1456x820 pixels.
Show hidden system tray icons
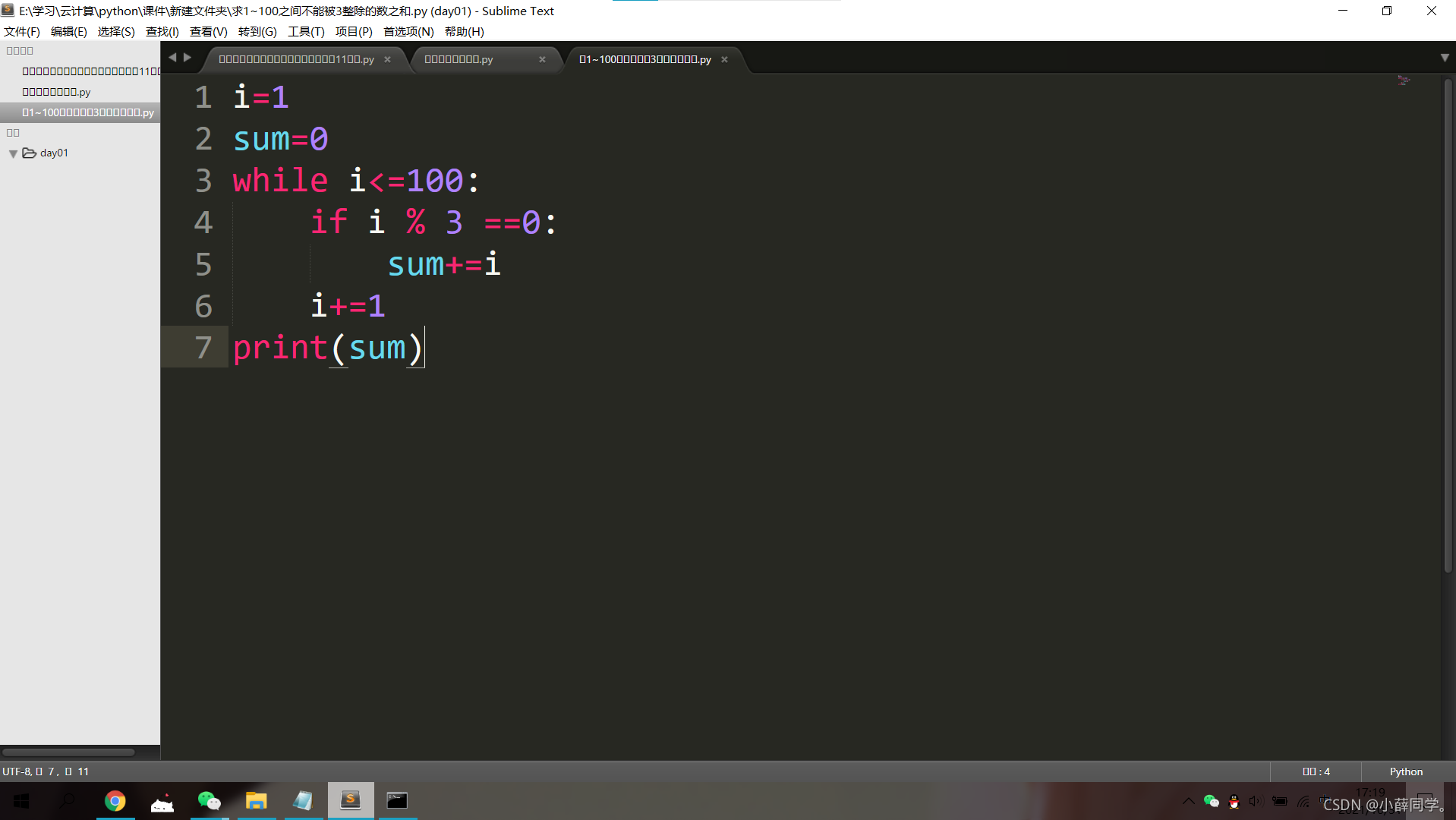click(1188, 801)
